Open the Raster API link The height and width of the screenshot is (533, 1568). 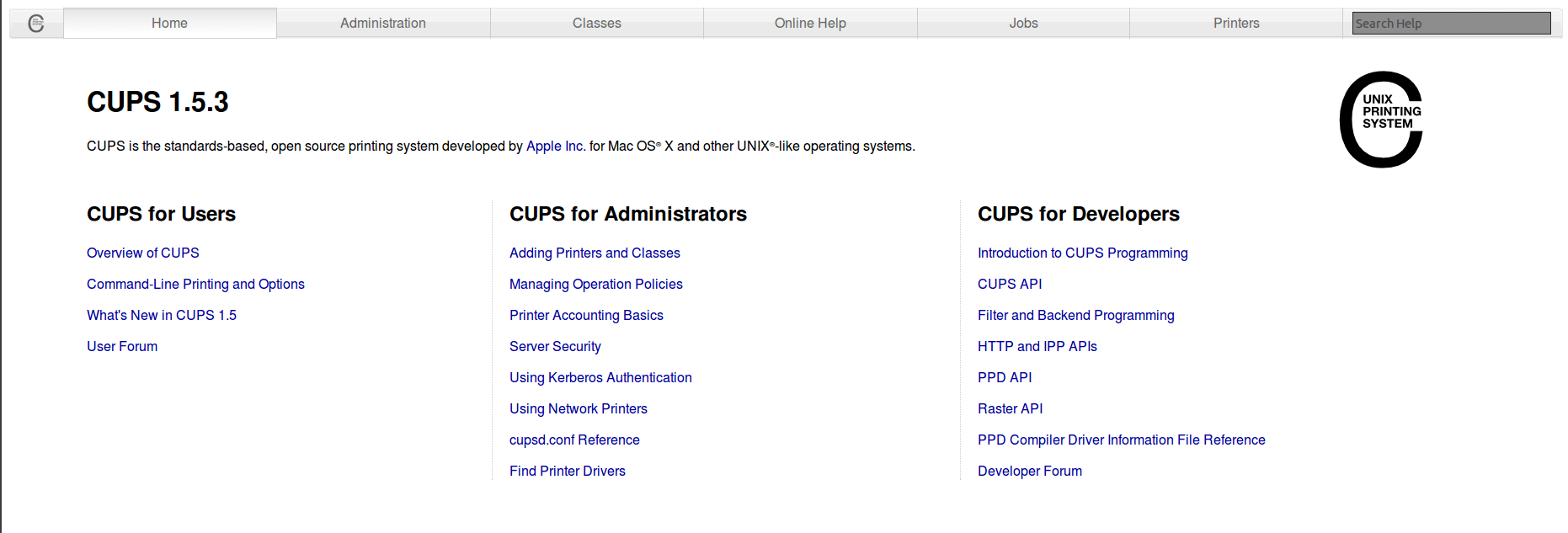(x=1011, y=409)
